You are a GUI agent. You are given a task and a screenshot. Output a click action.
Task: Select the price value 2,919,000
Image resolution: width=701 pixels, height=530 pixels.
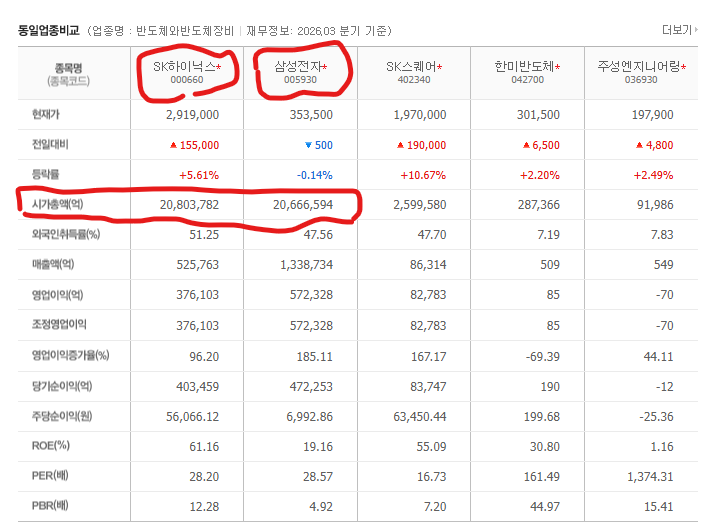tap(192, 115)
